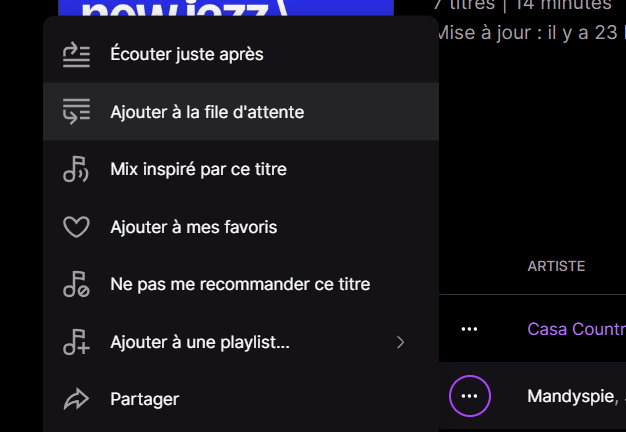Click the do-not-recommend note icon
Viewport: 626px width, 432px height.
pos(76,284)
